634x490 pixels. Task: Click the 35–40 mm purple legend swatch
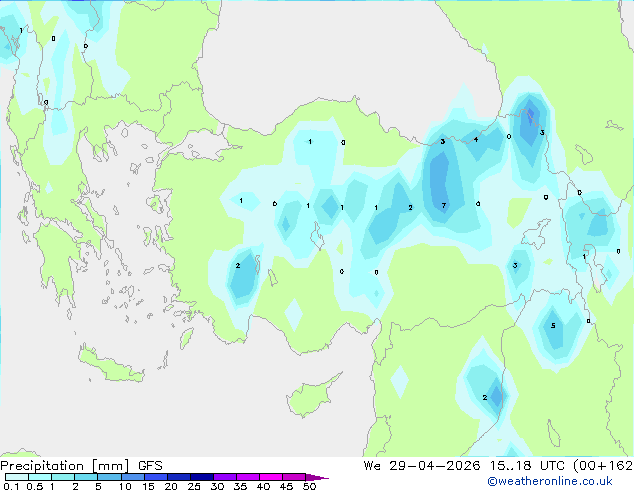pyautogui.click(x=247, y=477)
